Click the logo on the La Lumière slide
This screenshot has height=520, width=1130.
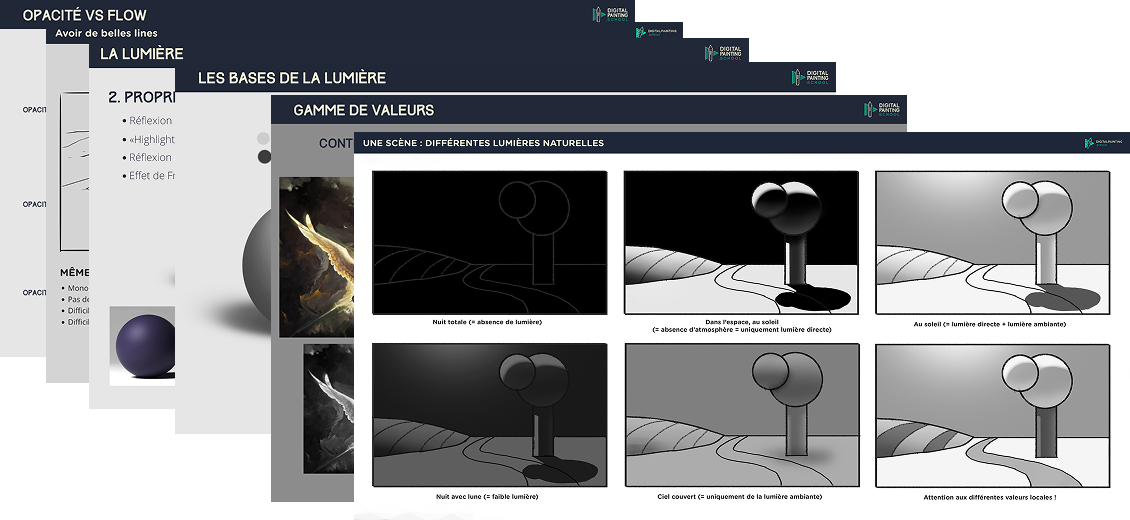point(723,53)
